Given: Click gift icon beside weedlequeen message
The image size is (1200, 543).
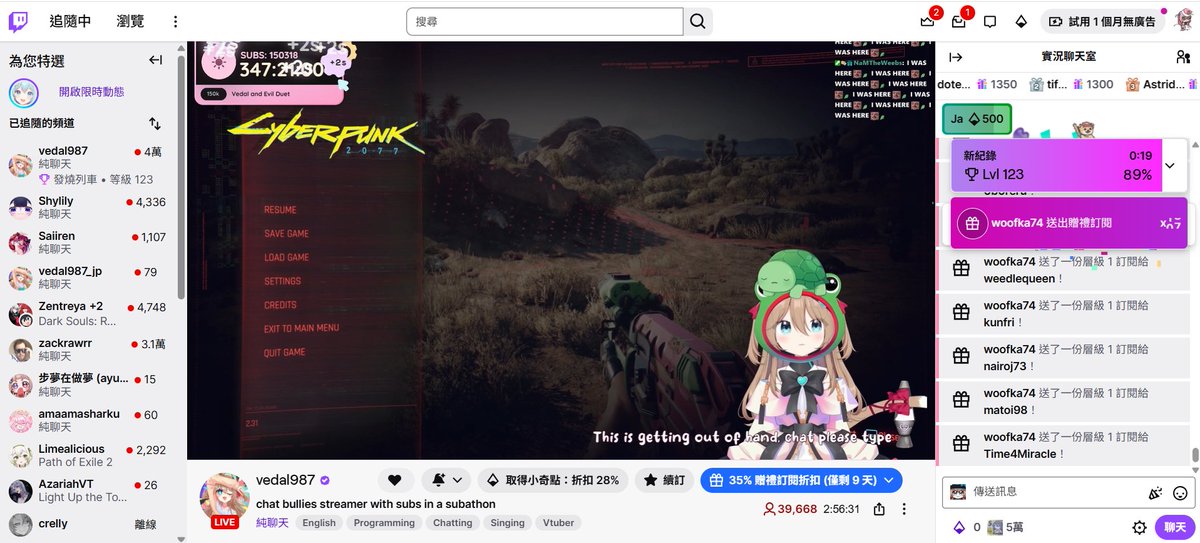Looking at the screenshot, I should [960, 268].
